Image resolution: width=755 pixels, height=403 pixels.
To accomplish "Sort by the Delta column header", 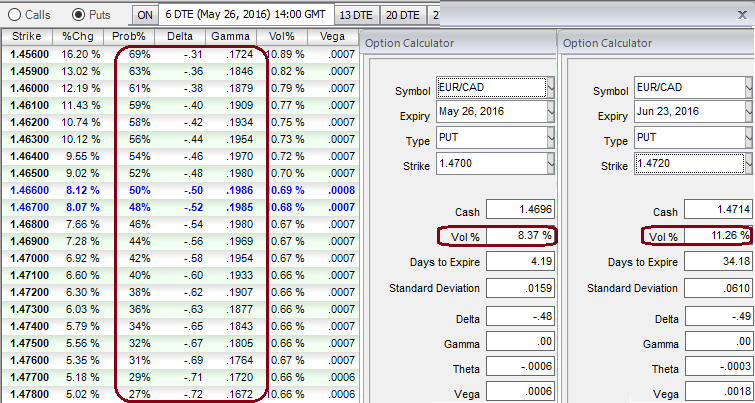I will coord(180,37).
